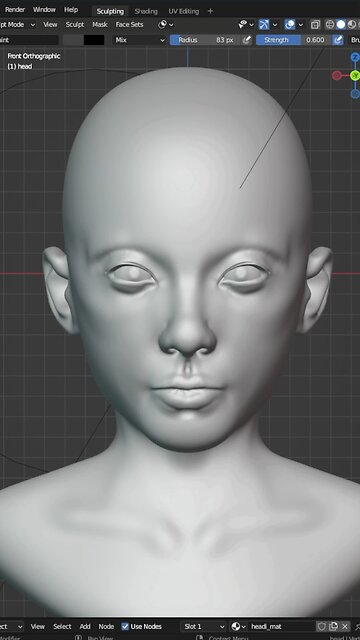Open the Slot 1 material slot dropdown
Screen dimensions: 360x640
(203, 626)
